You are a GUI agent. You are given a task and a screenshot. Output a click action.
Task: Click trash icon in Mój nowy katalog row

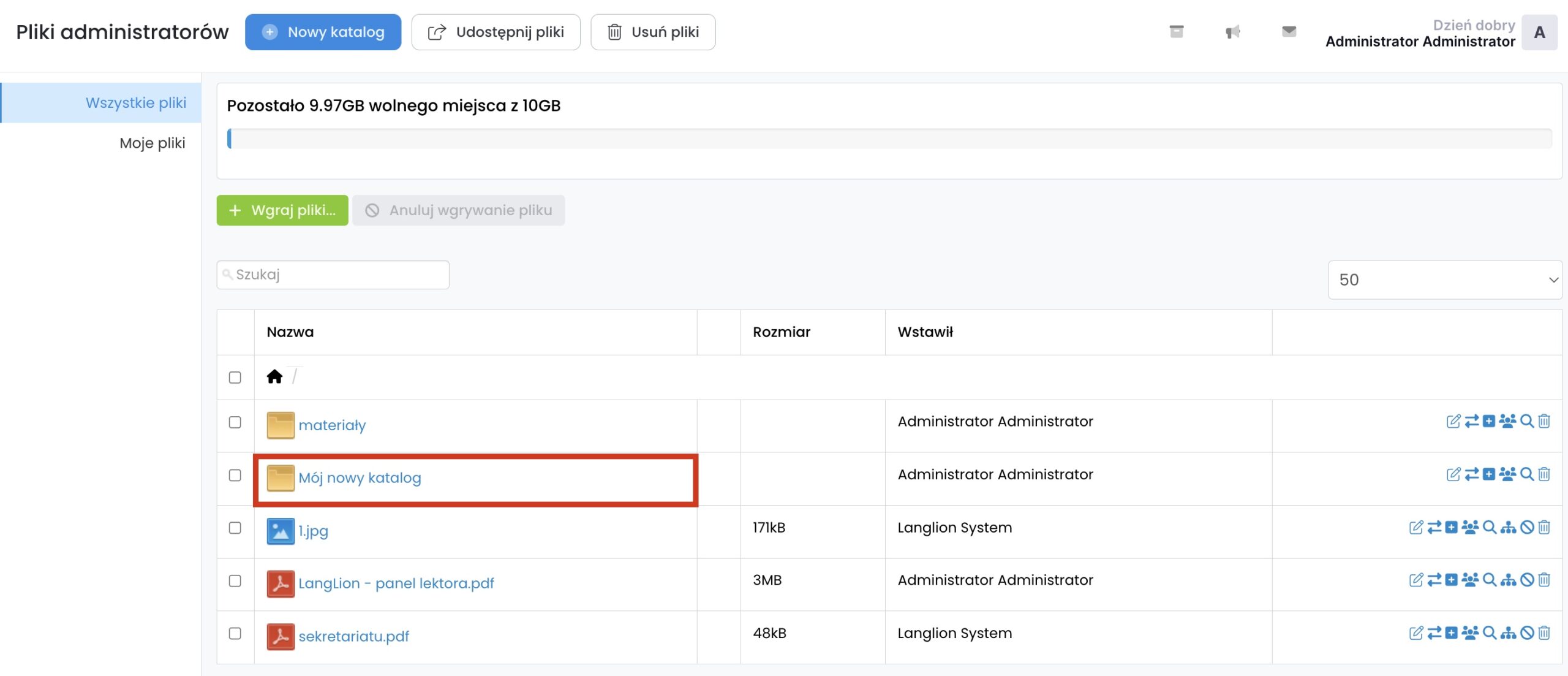[x=1544, y=474]
